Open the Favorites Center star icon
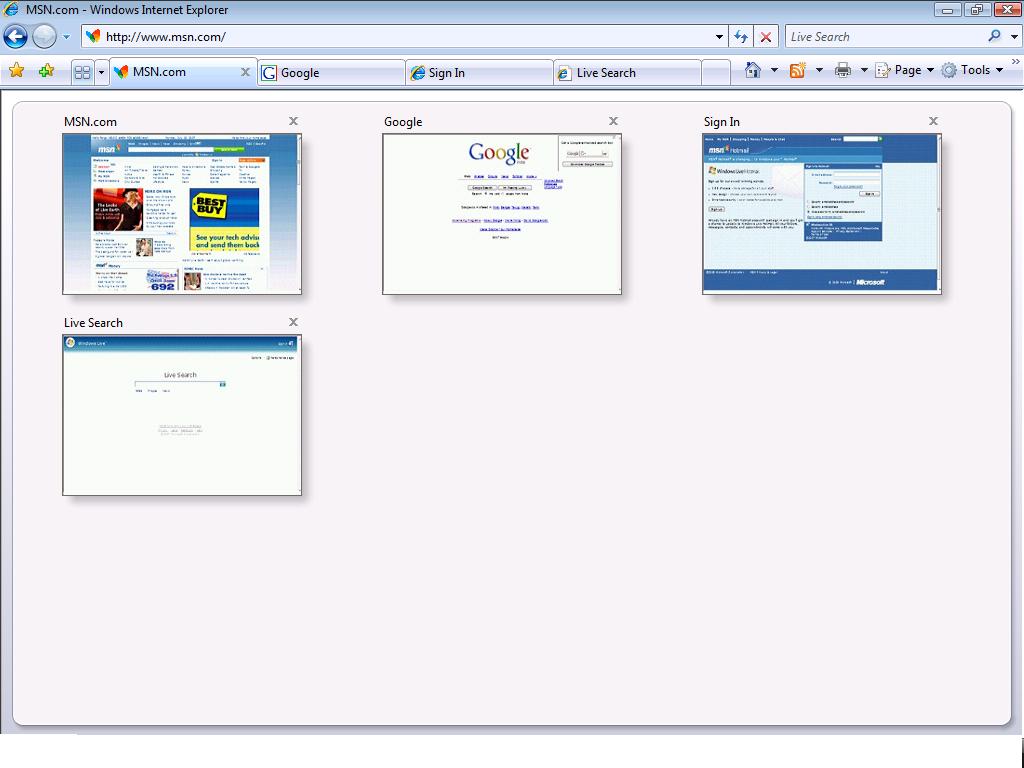The image size is (1024, 768). click(x=17, y=71)
